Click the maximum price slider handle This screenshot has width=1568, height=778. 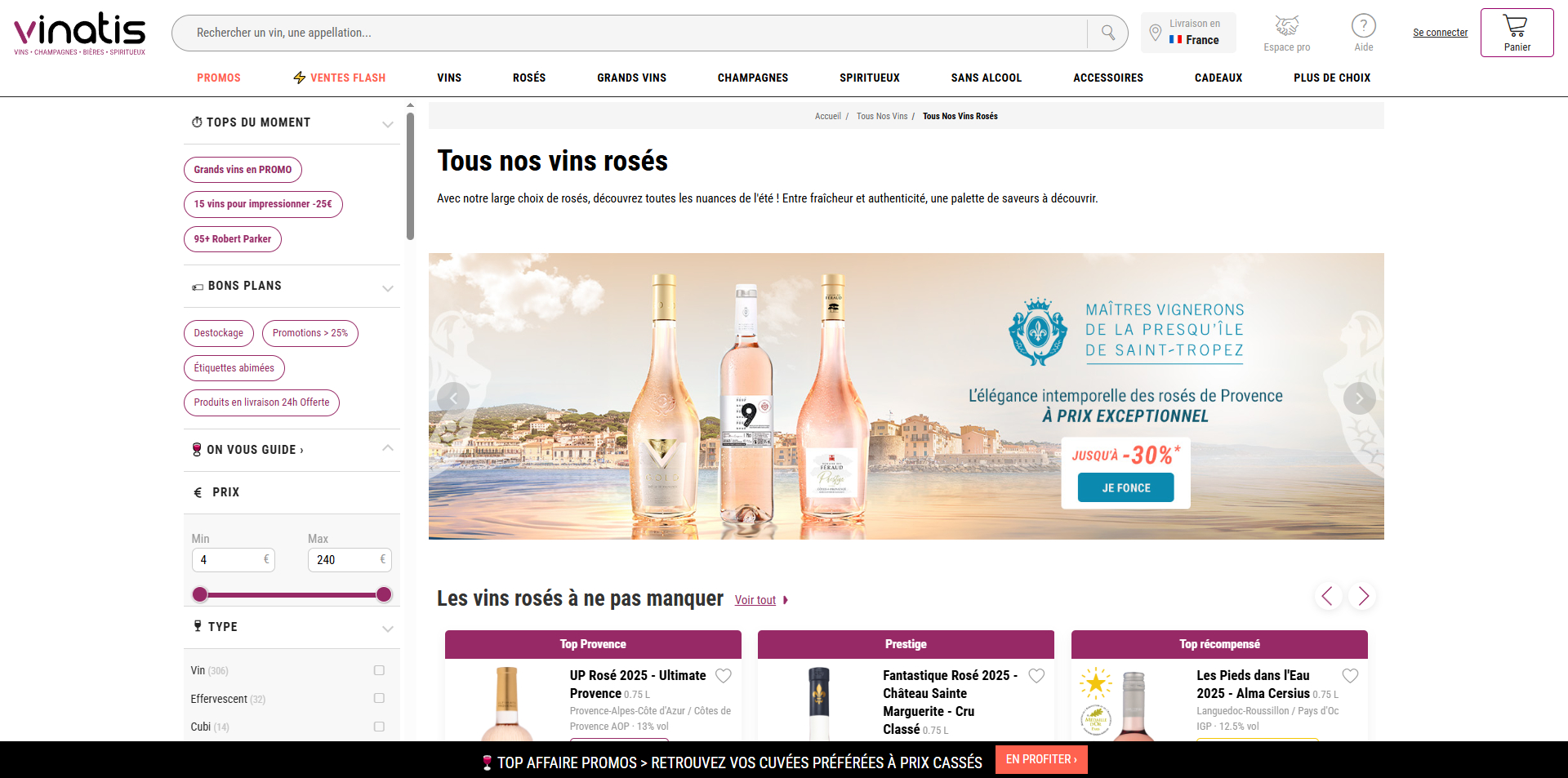pyautogui.click(x=384, y=594)
